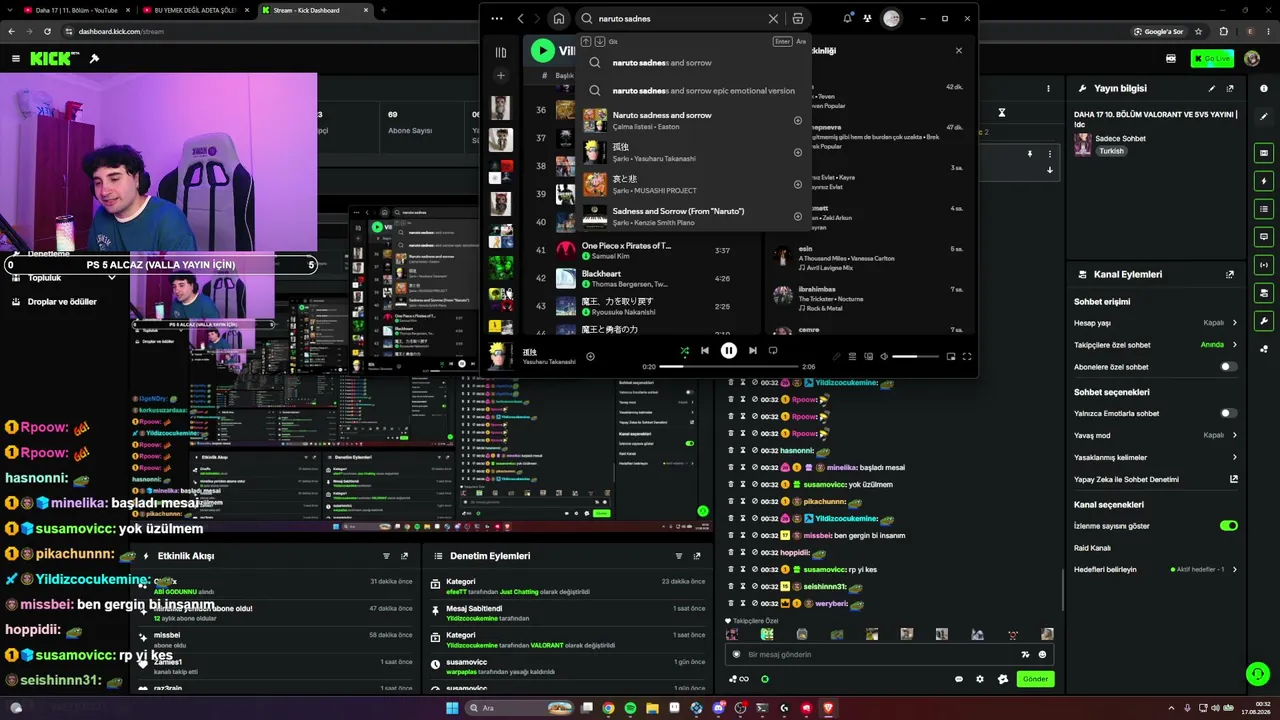Toggle repeat in the Spotify player
Viewport: 1280px width, 720px height.
pos(773,351)
